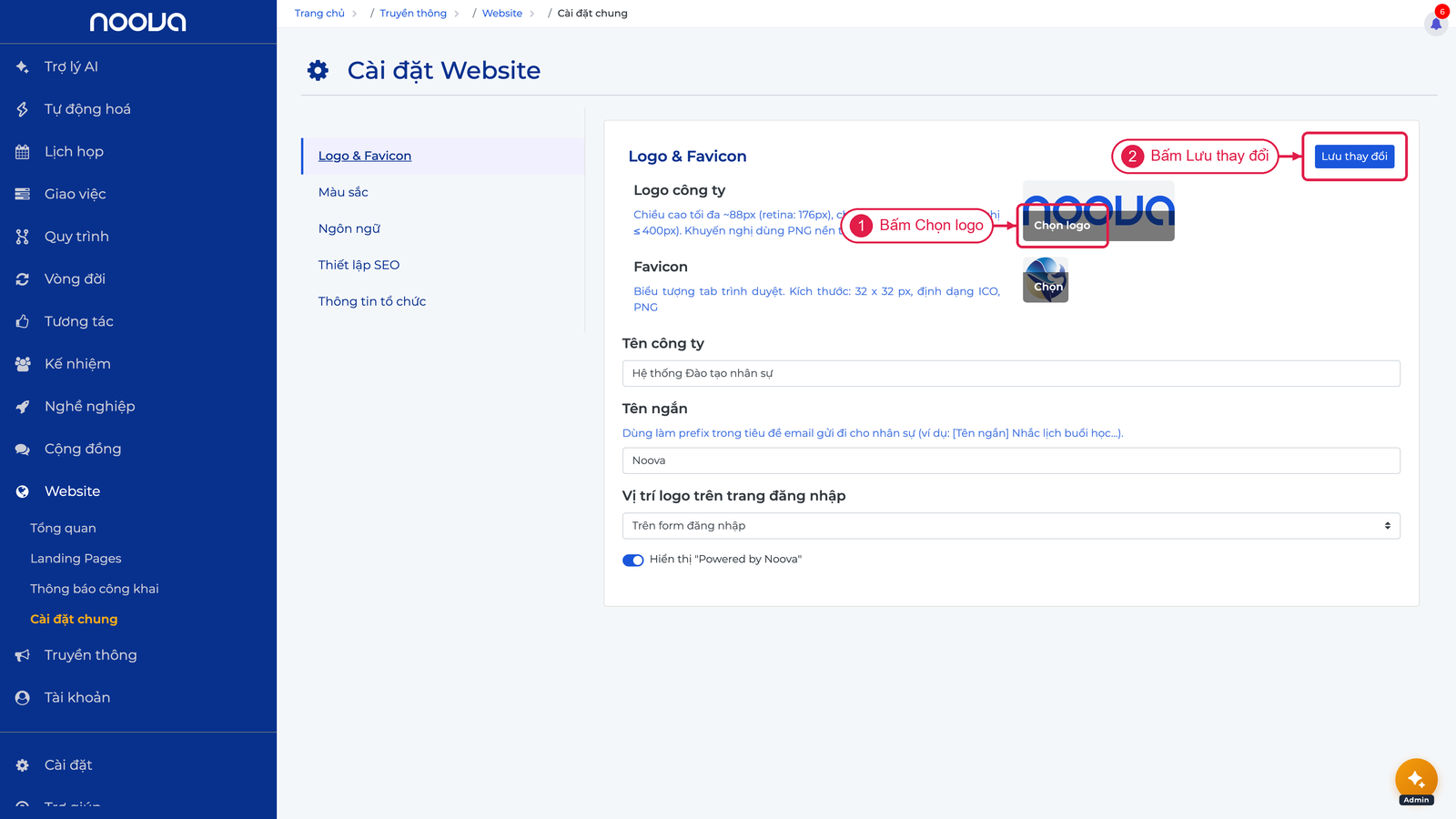The image size is (1456, 819).
Task: Open the orange AI assistant Admin button
Action: tap(1416, 780)
